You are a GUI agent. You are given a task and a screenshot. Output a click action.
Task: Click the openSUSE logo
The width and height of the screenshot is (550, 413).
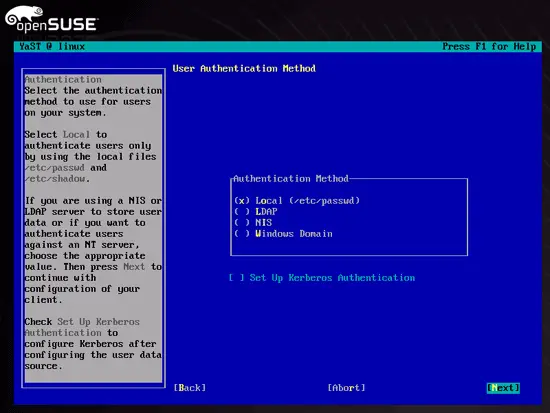51,20
